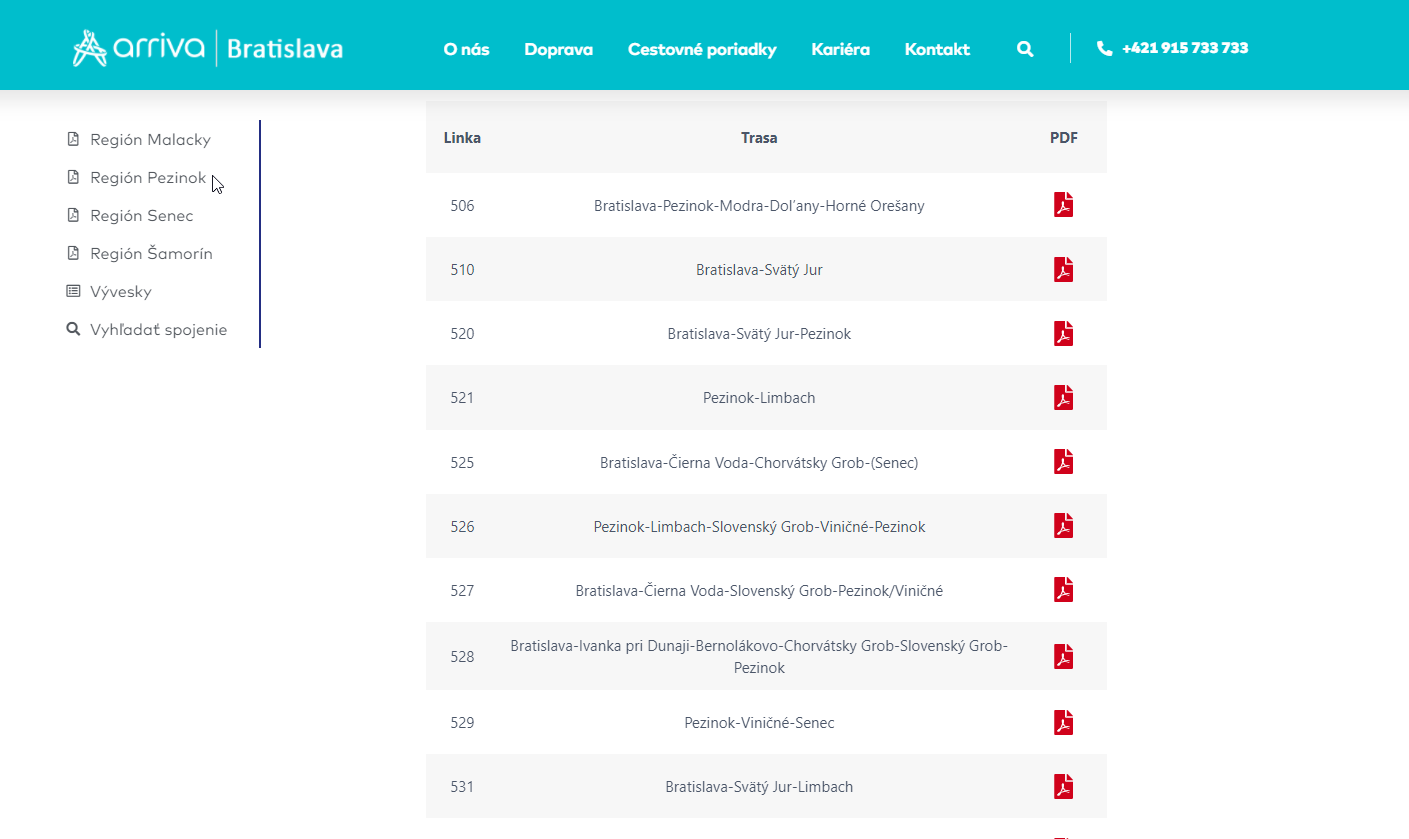Open the PDF for line 529 Pezinok-Viničné-Senec
This screenshot has height=839, width=1409.
click(x=1063, y=722)
